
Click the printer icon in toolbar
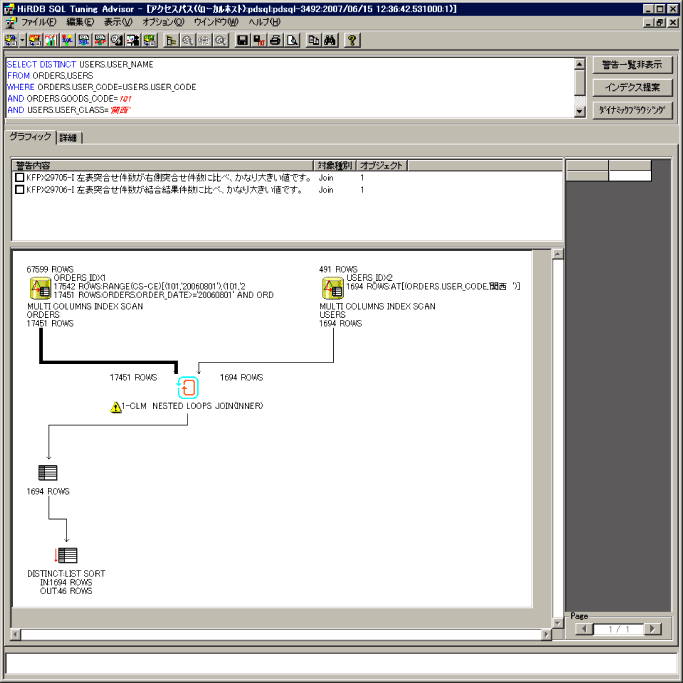click(x=275, y=41)
